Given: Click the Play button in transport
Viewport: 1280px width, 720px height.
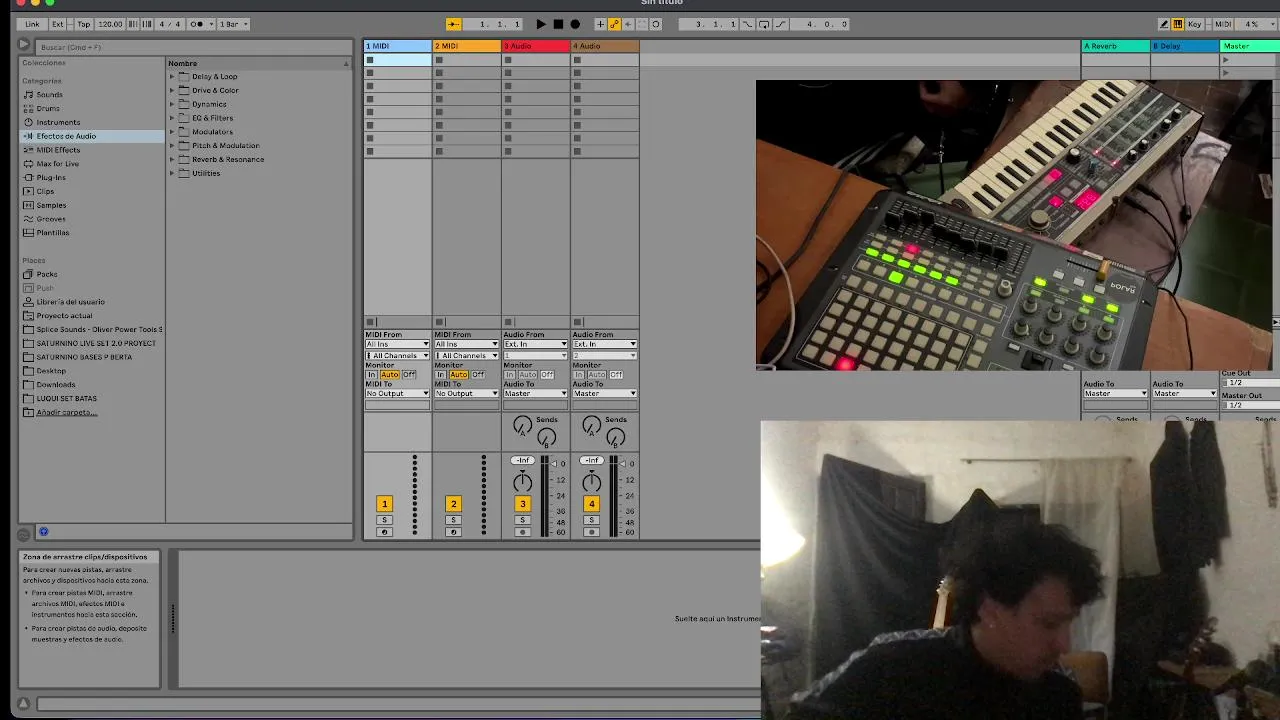Looking at the screenshot, I should coord(541,24).
